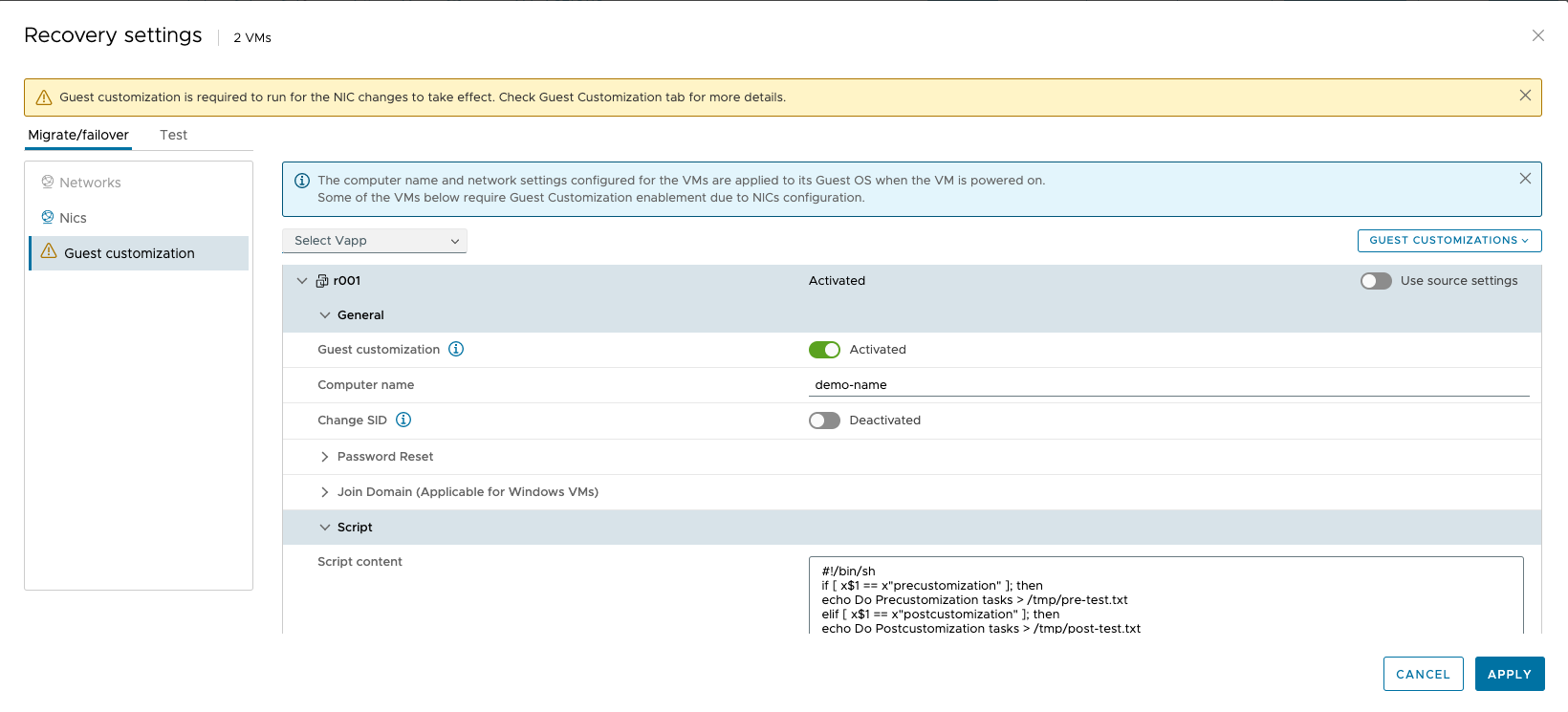
Task: Click the Apply button
Action: 1509,674
